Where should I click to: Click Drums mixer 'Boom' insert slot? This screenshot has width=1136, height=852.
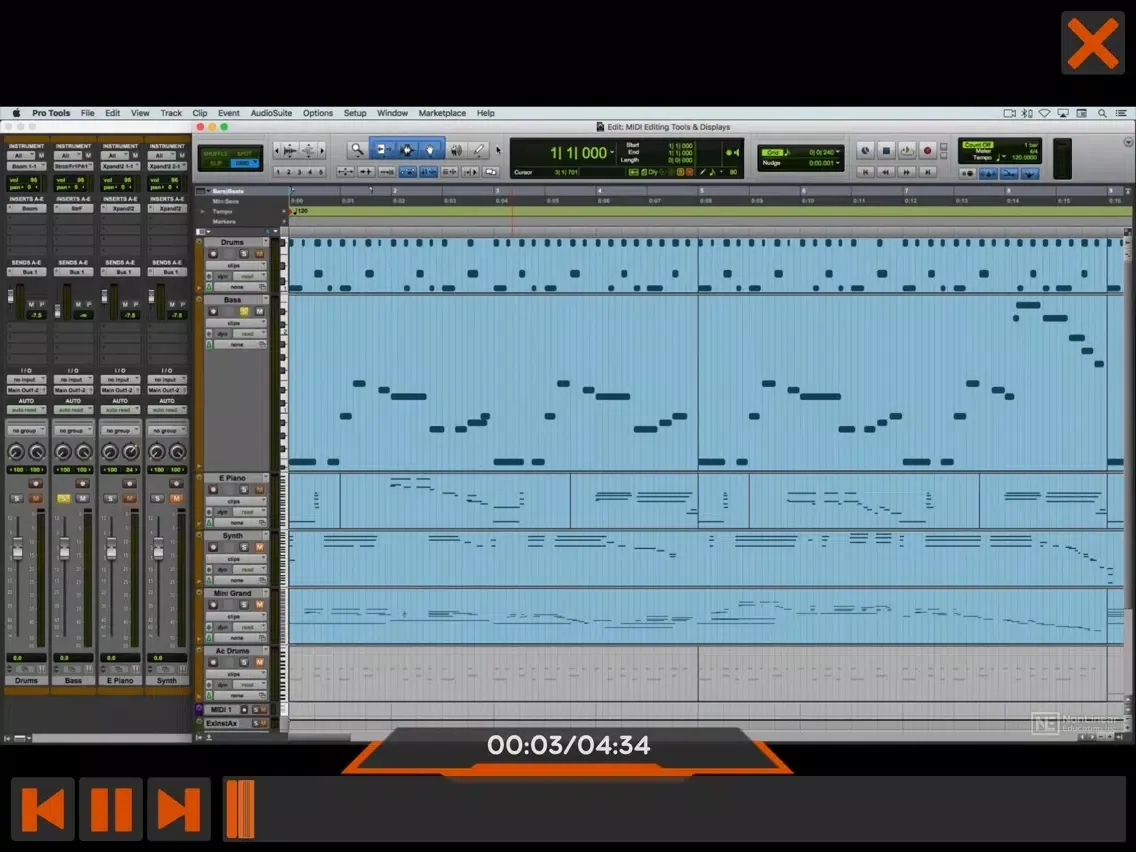[26, 209]
